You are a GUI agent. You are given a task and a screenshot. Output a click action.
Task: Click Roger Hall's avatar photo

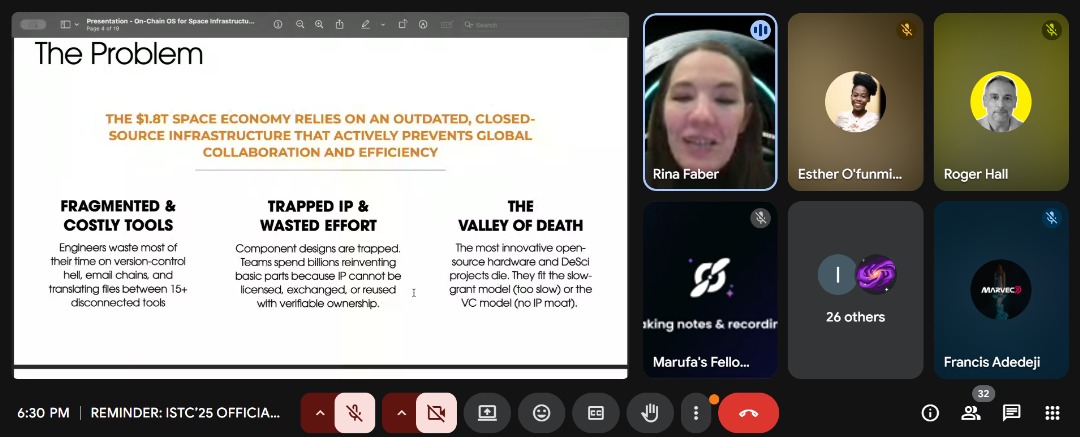[x=1001, y=101]
